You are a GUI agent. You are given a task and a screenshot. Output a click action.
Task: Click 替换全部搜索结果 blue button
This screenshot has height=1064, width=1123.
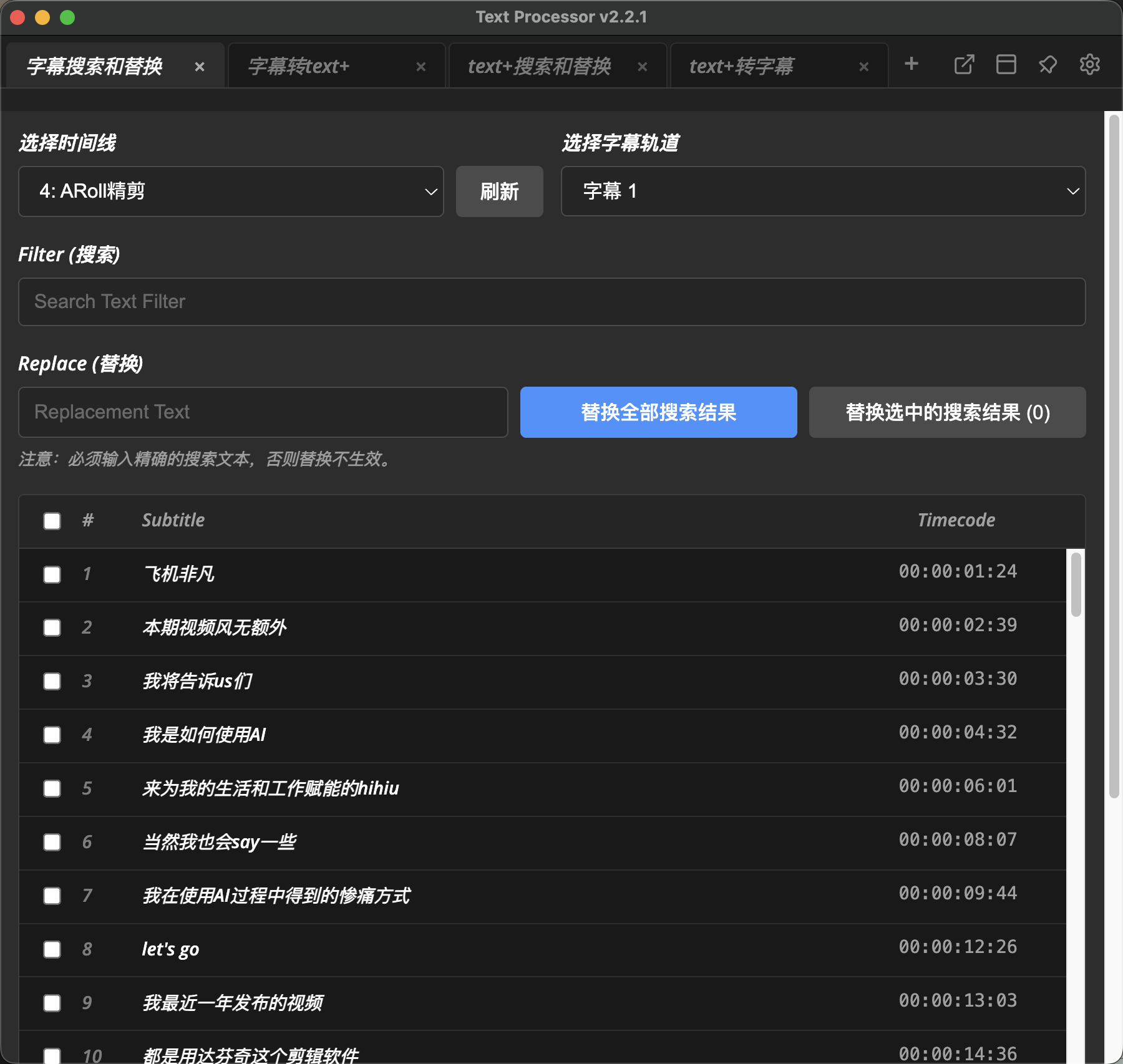point(658,412)
